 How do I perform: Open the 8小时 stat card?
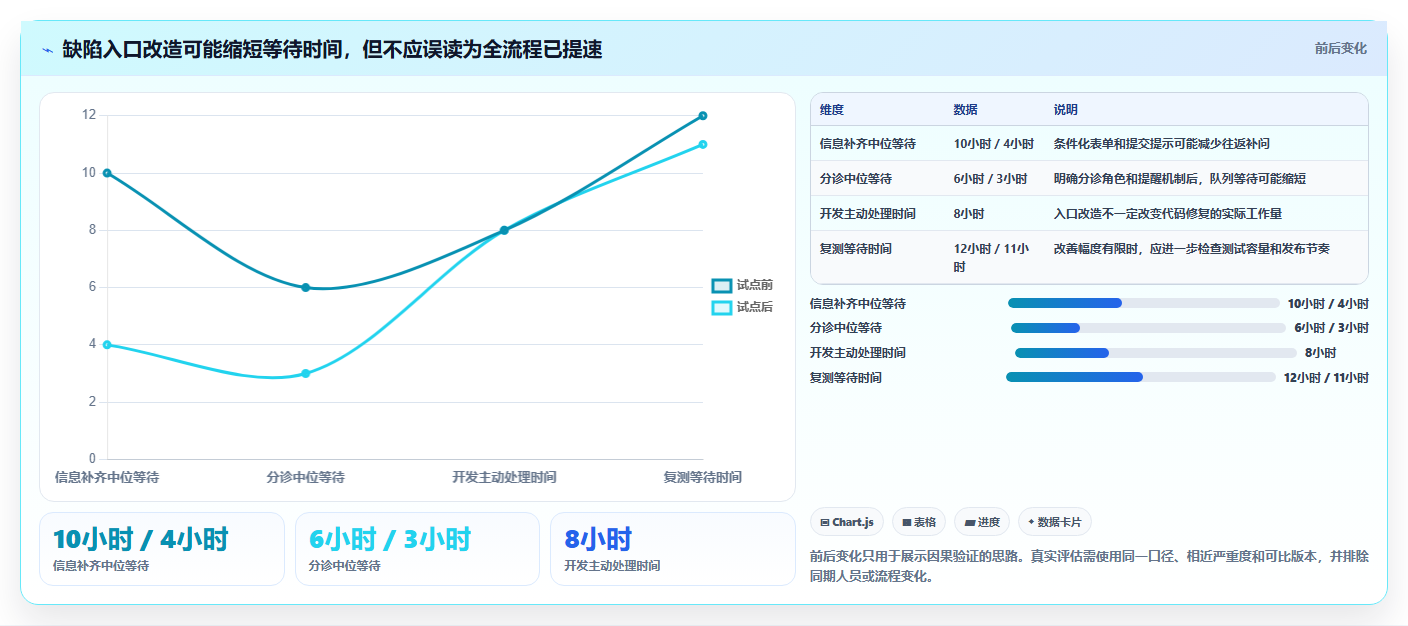click(x=673, y=549)
